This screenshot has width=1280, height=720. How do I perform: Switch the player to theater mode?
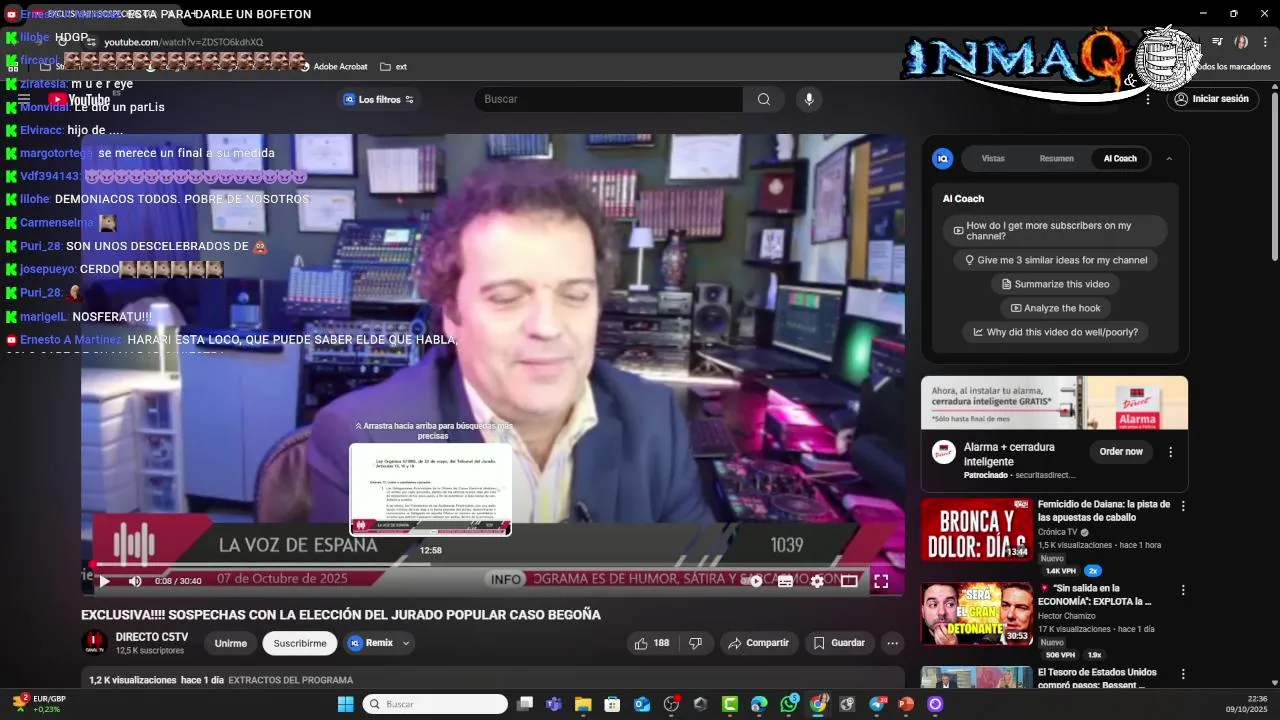click(x=849, y=581)
